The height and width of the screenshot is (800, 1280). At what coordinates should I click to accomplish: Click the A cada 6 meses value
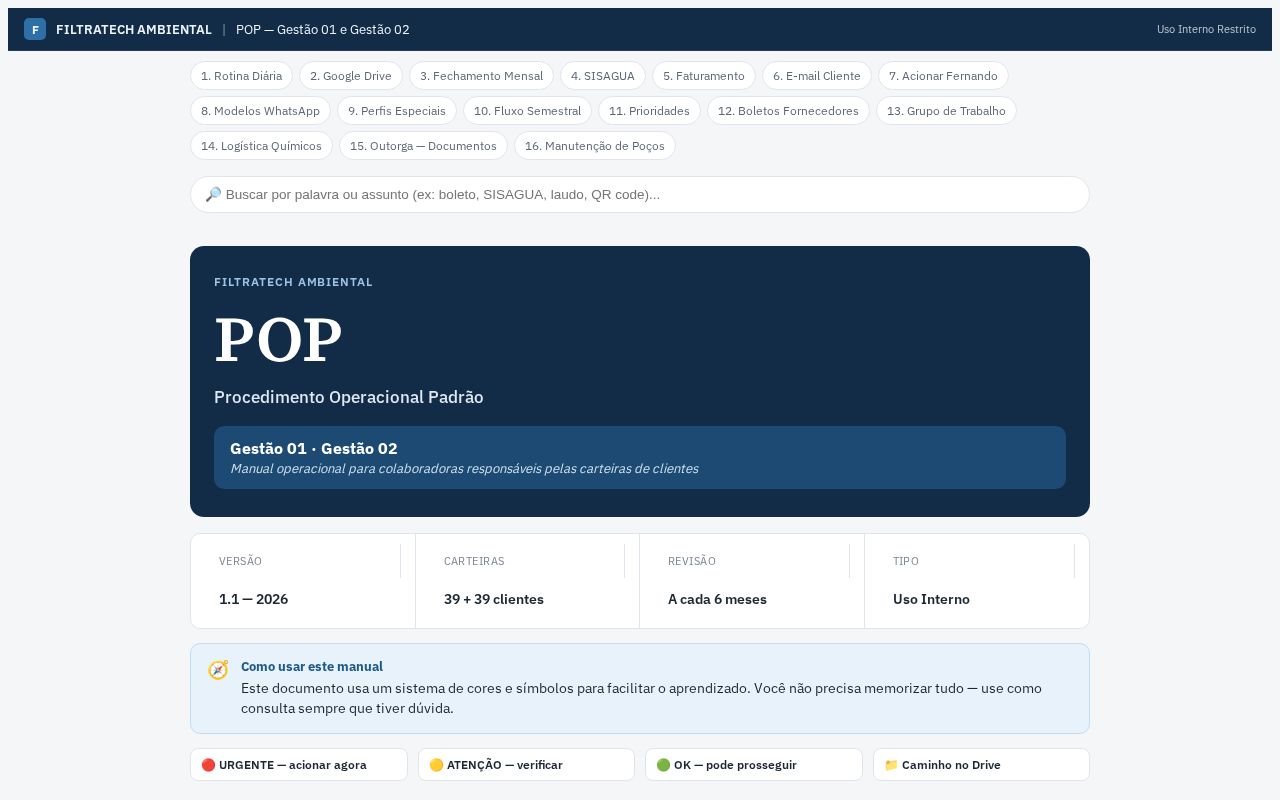tap(717, 600)
